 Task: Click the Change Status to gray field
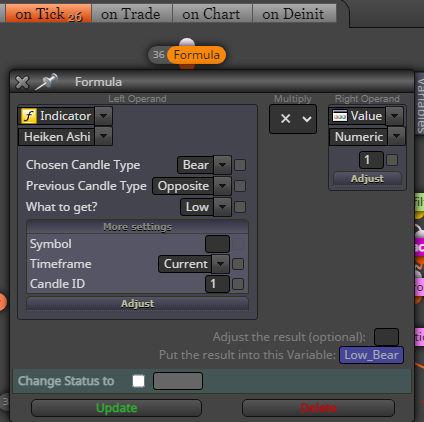point(178,381)
